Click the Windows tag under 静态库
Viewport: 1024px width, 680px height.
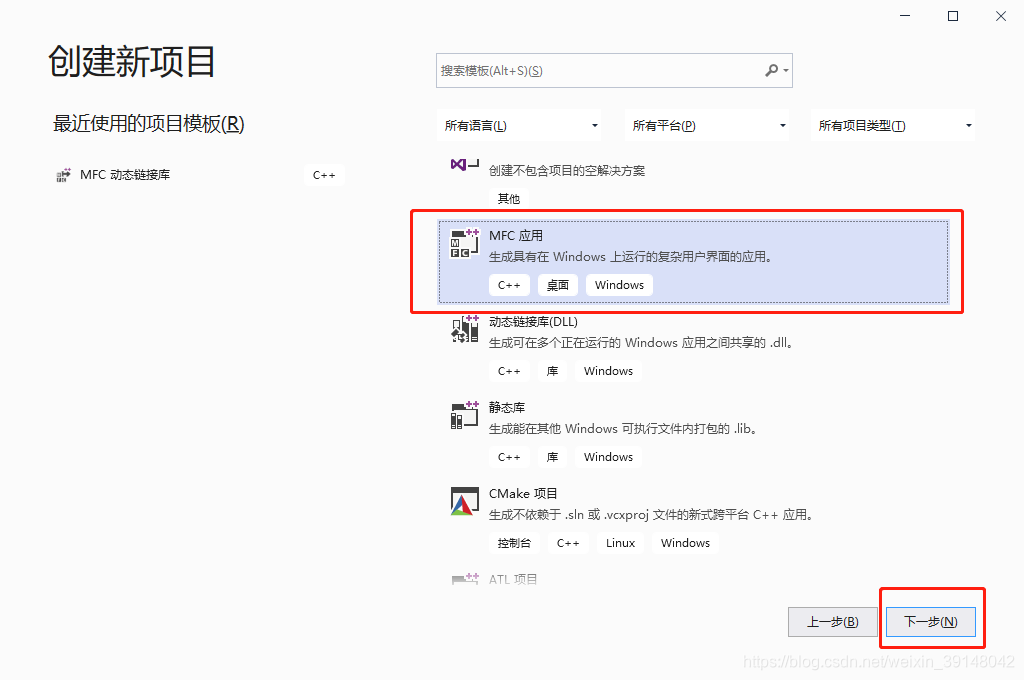click(x=608, y=457)
